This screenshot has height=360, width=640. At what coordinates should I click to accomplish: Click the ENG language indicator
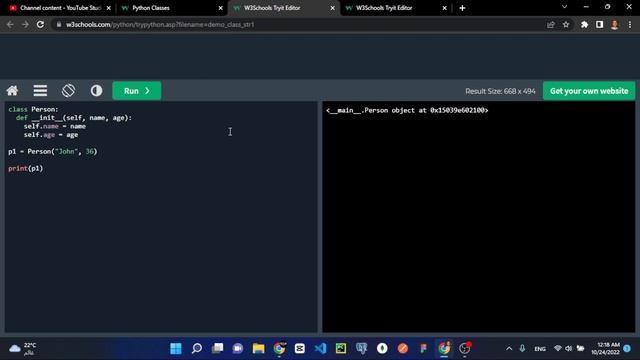[x=540, y=349]
